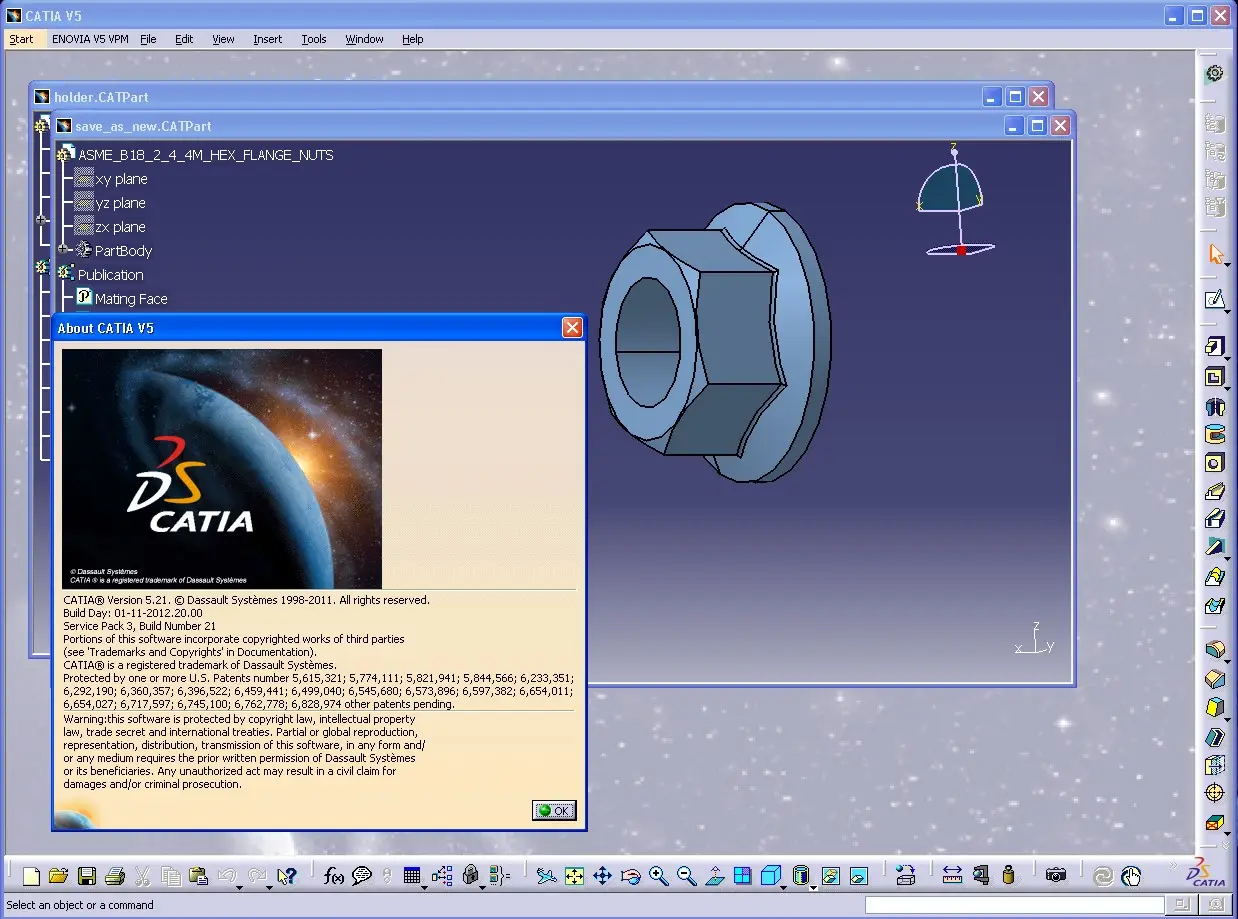Open the Shading mode dropdown arrow
This screenshot has height=919, width=1238.
813,887
